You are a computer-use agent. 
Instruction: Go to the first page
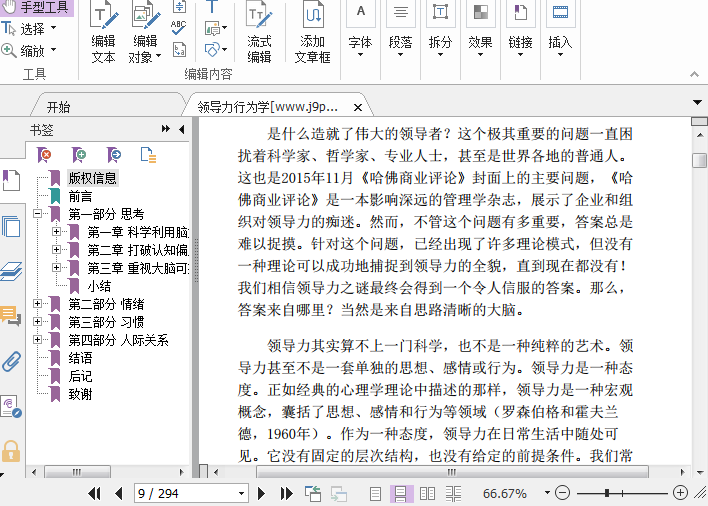pyautogui.click(x=94, y=493)
